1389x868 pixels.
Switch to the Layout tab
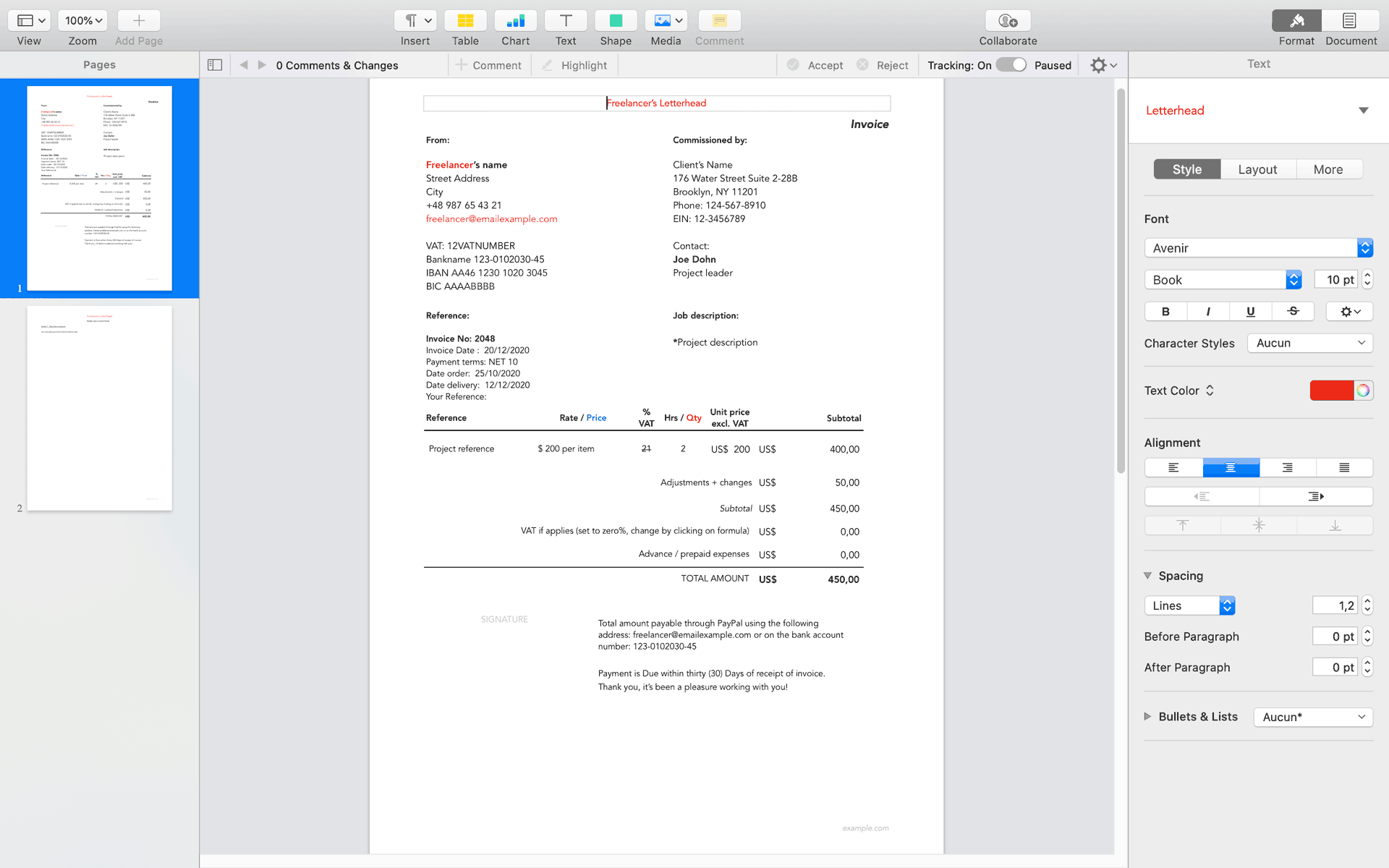[x=1257, y=169]
